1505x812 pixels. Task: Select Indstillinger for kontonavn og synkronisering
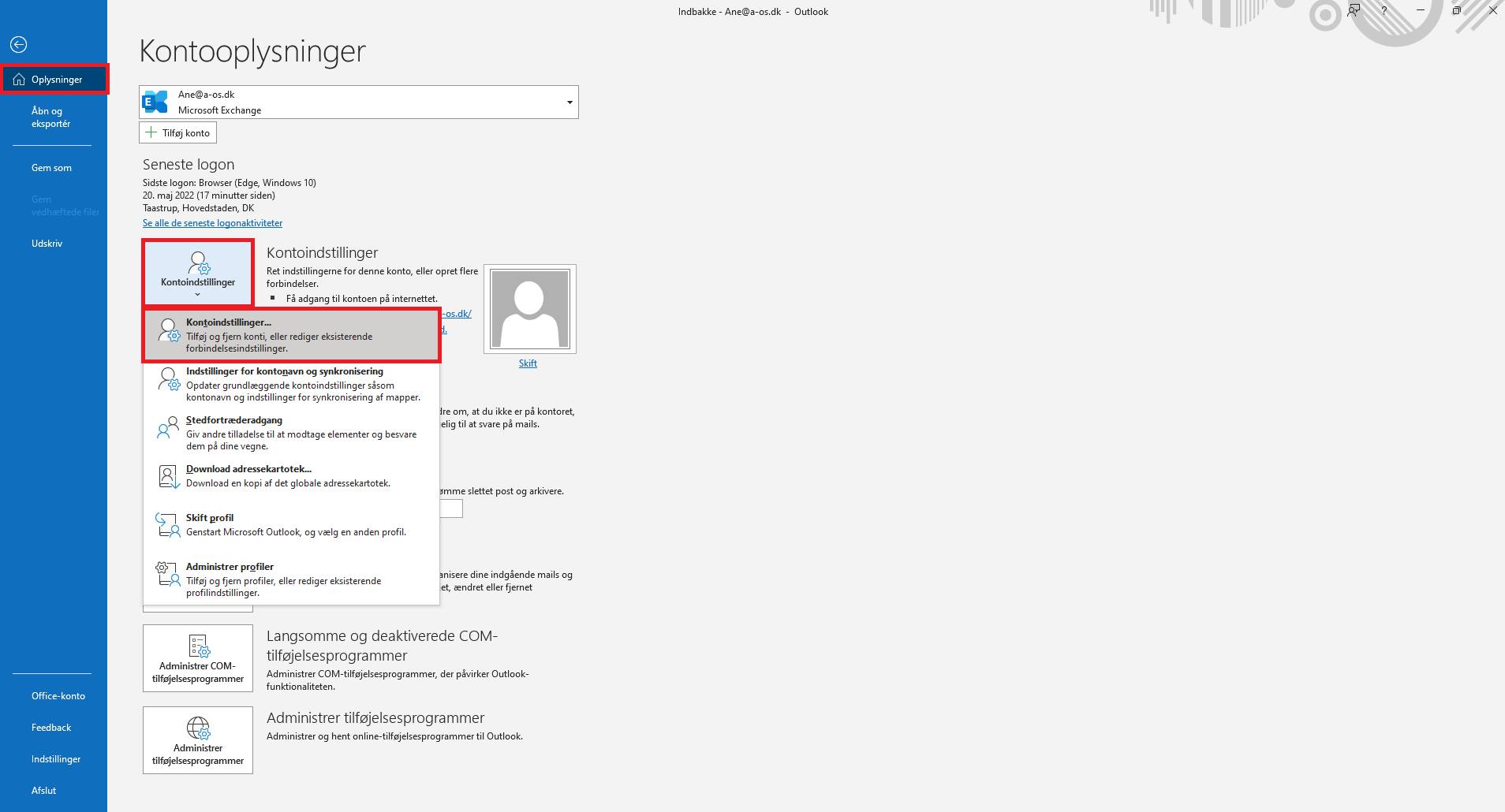point(291,384)
